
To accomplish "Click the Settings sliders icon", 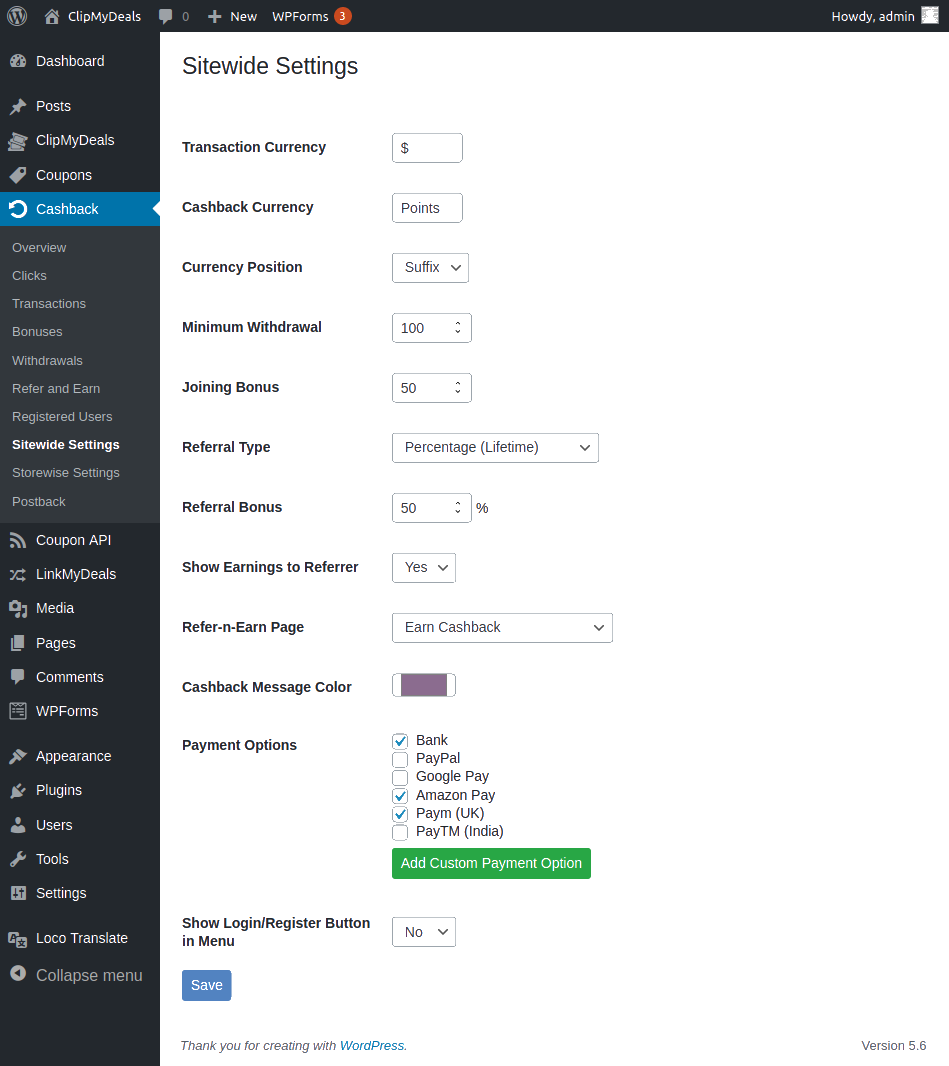I will tap(18, 893).
